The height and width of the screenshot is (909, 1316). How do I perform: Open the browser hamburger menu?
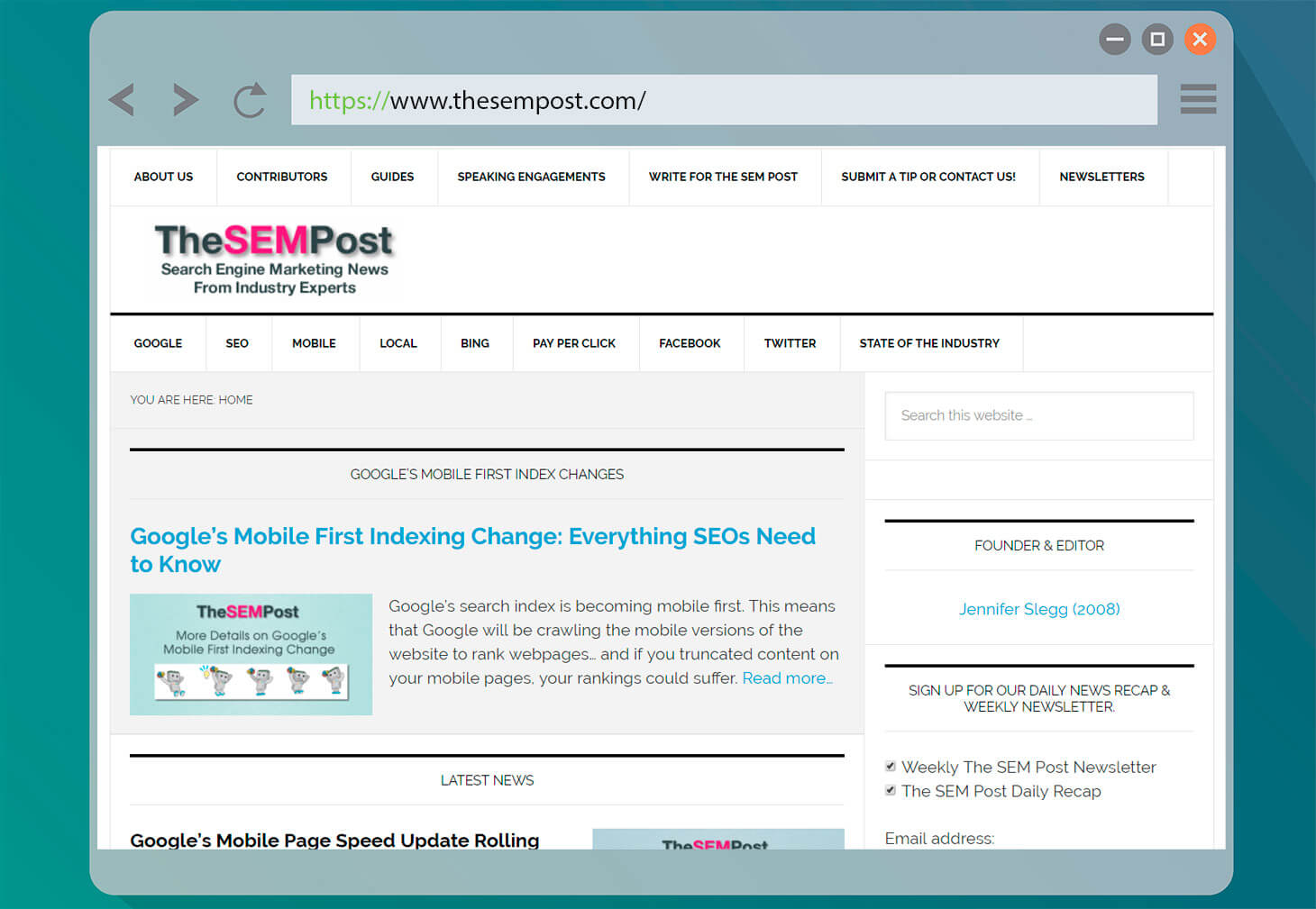(1198, 99)
